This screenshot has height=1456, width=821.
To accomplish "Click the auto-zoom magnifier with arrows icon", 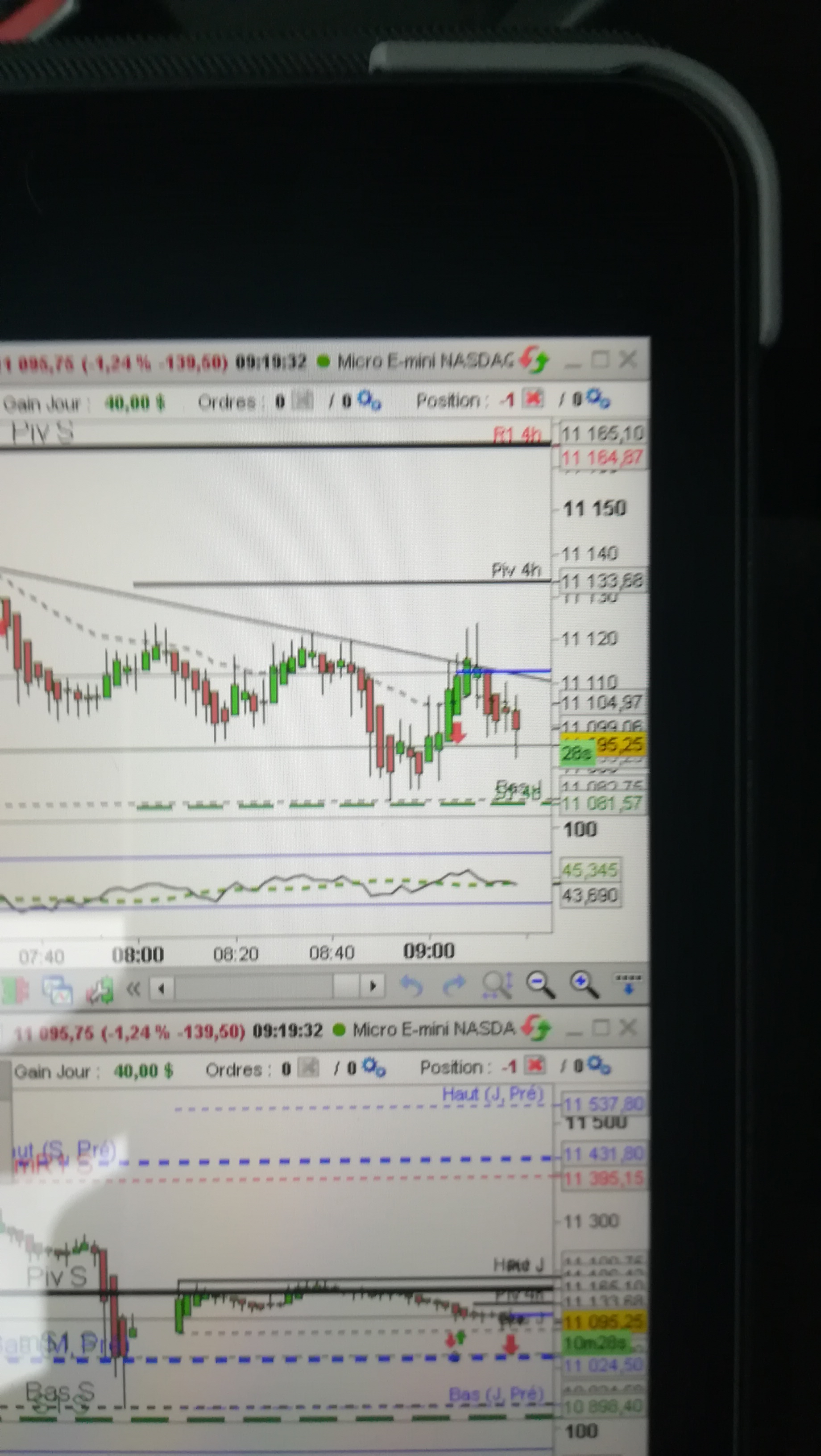I will [x=497, y=985].
